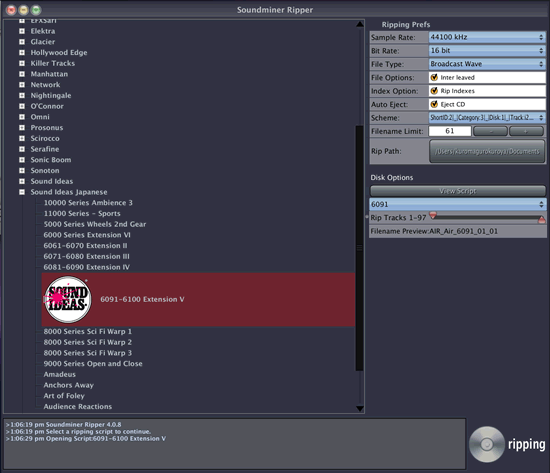Image resolution: width=550 pixels, height=473 pixels.
Task: Expand the Sonic Boom tree node
Action: click(x=22, y=160)
